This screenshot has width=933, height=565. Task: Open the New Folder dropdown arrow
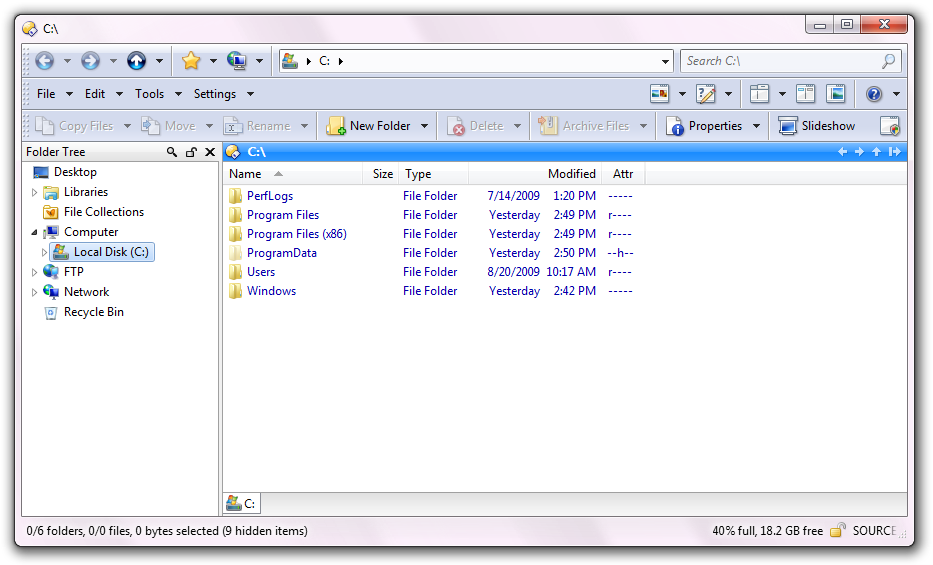(424, 126)
